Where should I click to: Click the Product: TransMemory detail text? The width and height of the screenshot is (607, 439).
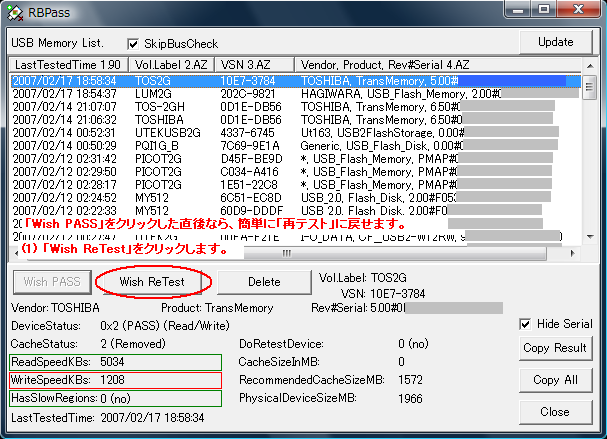[217, 308]
